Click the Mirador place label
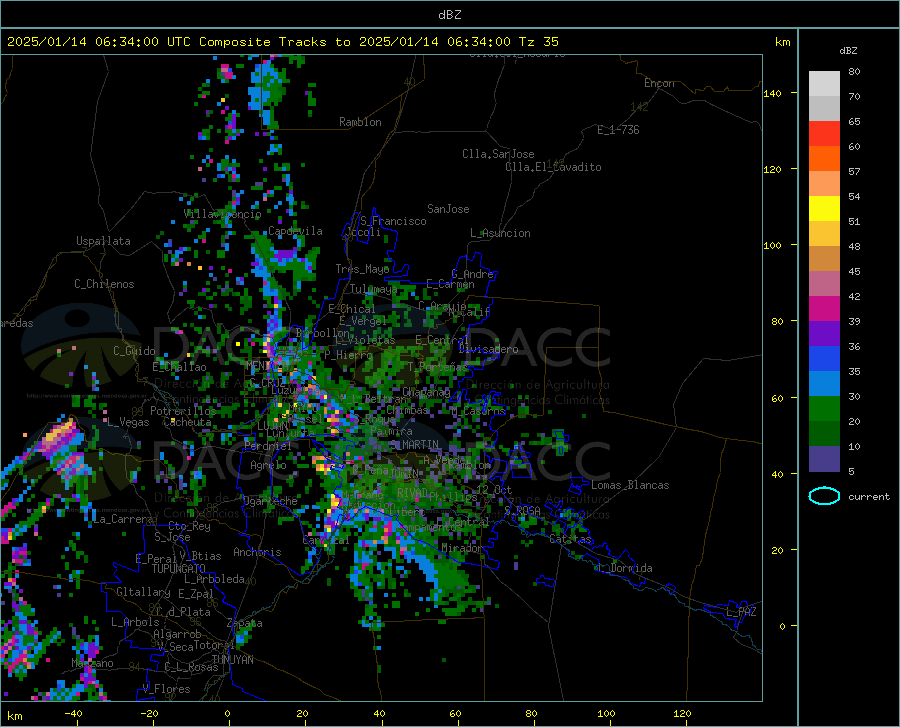 click(461, 548)
